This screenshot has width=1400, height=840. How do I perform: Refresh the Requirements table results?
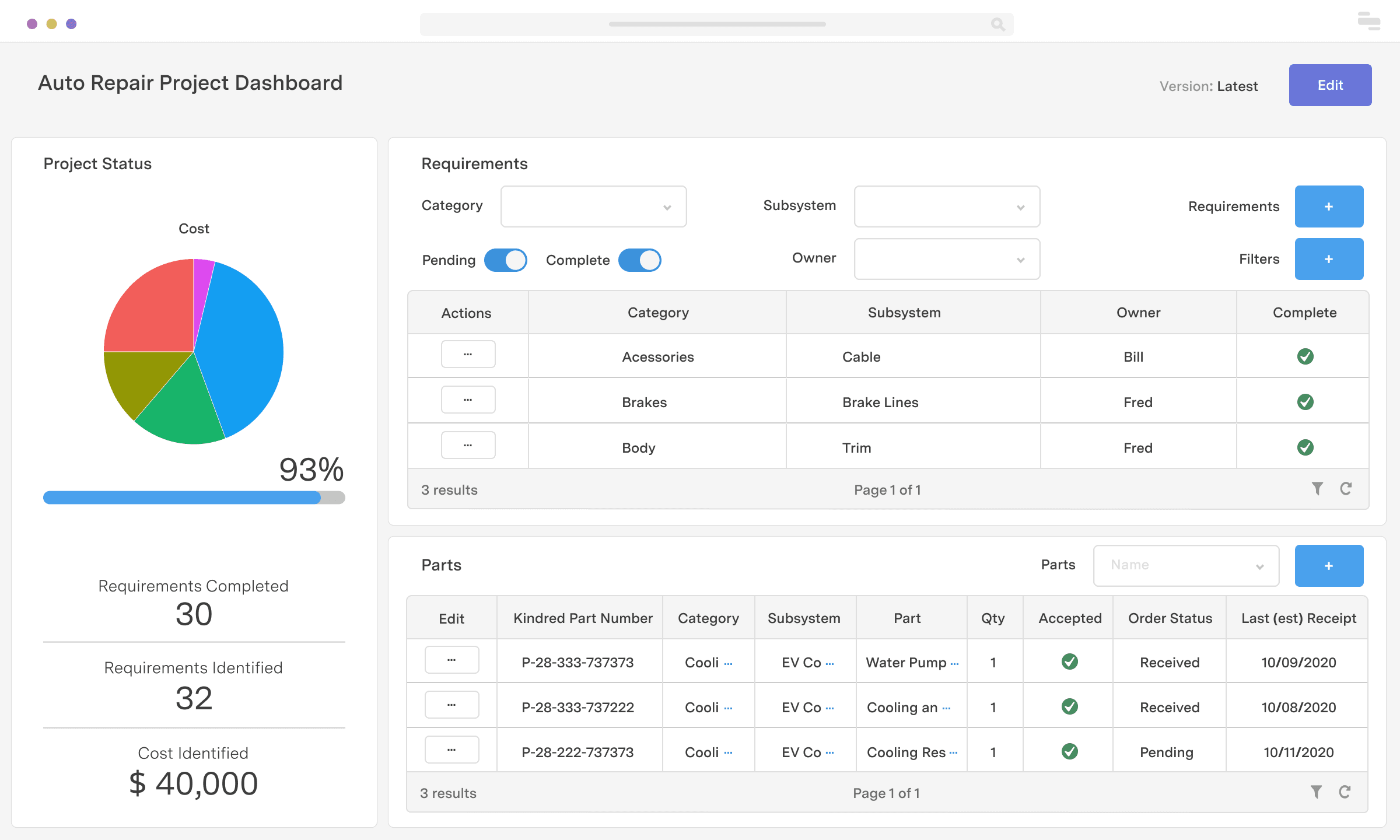pyautogui.click(x=1346, y=489)
